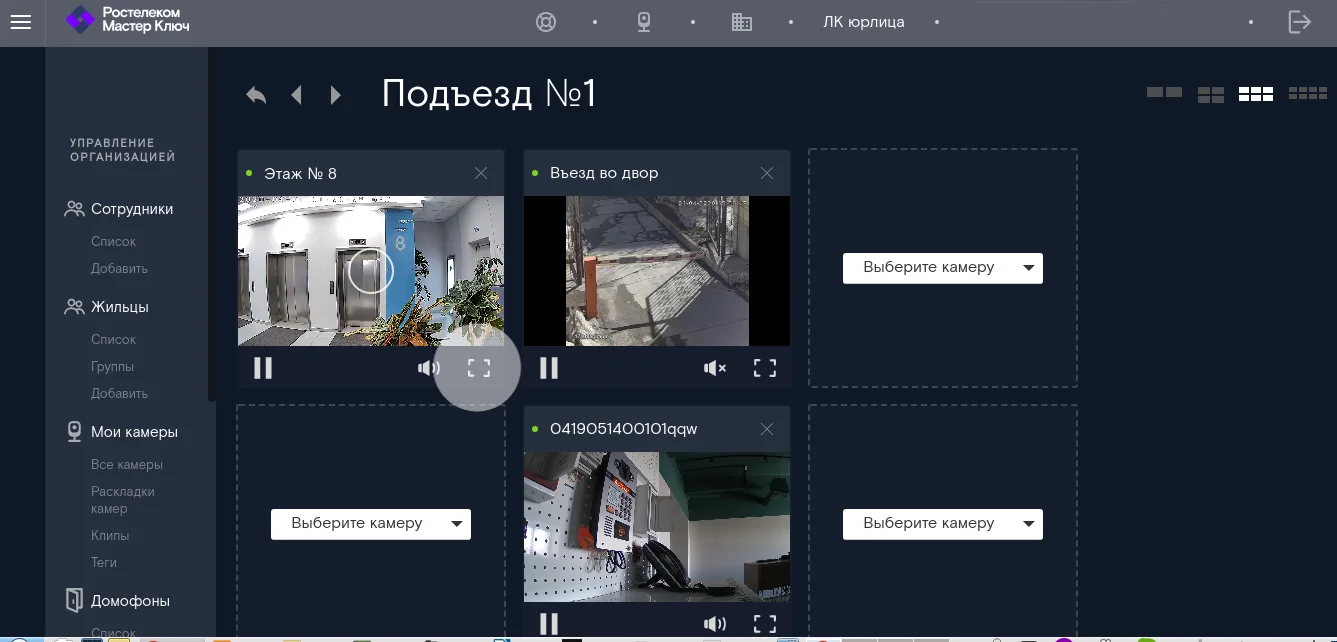Viewport: 1337px width, 642px height.
Task: Open Теги in sidebar
Action: tap(104, 562)
